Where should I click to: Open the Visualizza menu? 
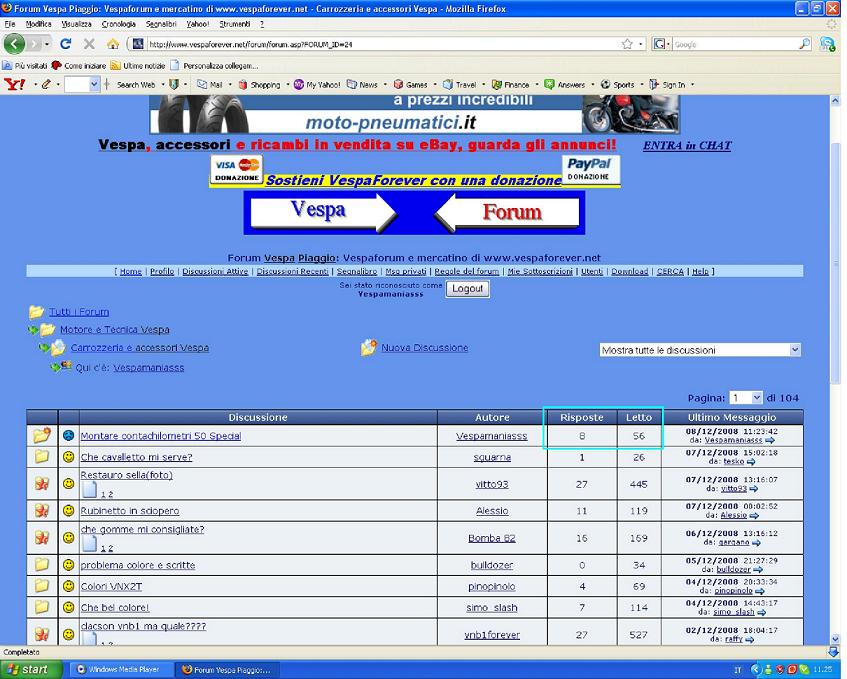[76, 24]
